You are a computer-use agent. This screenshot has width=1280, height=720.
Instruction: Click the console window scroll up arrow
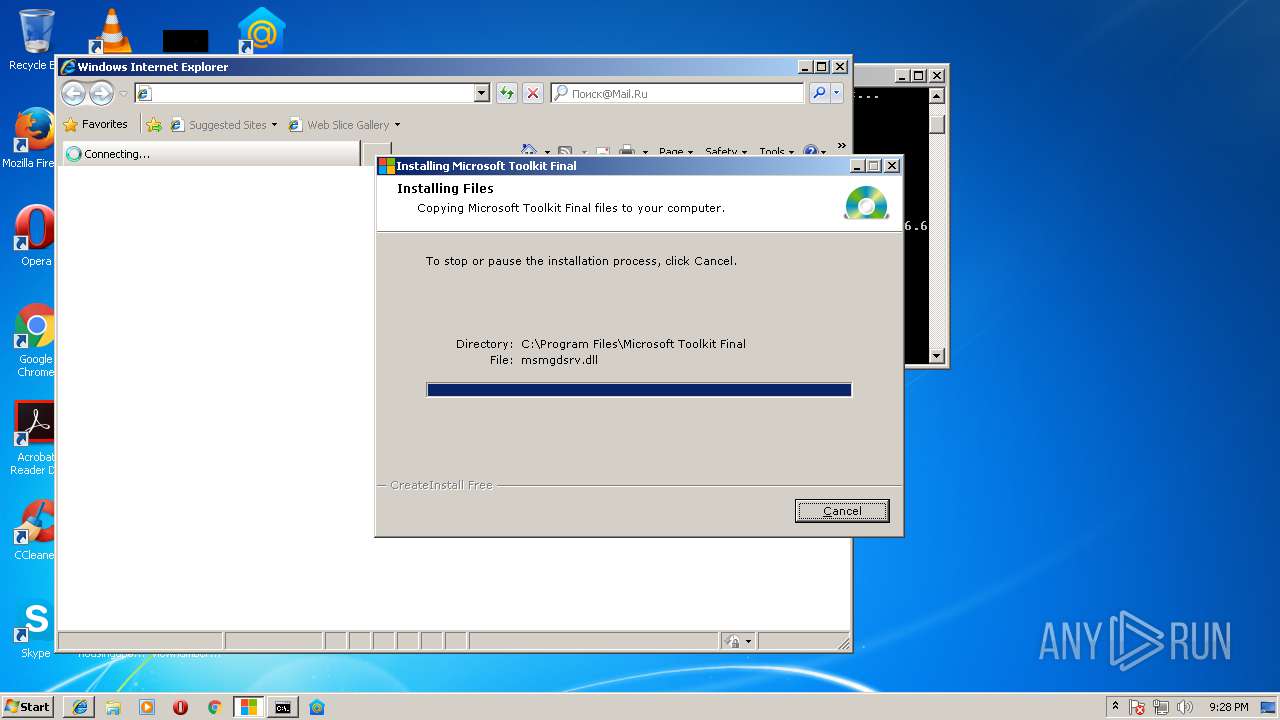tap(936, 96)
